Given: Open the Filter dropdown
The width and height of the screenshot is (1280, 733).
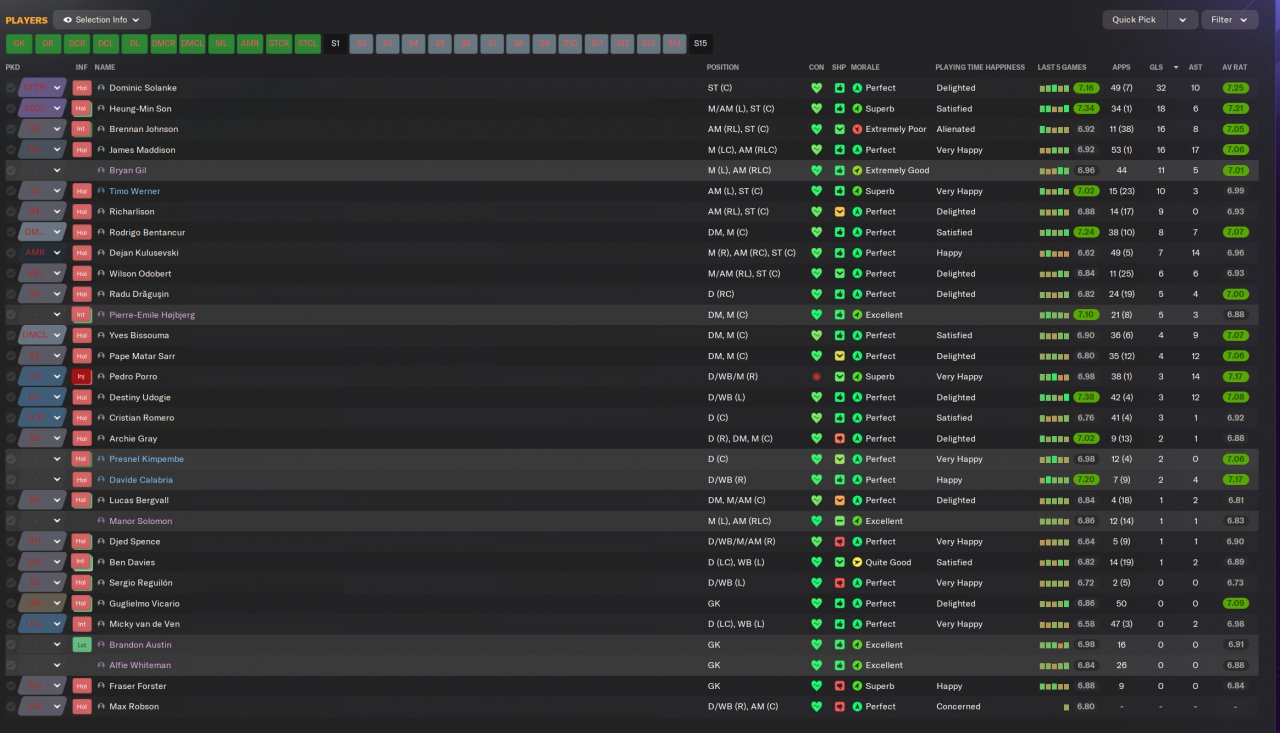Looking at the screenshot, I should (1229, 20).
